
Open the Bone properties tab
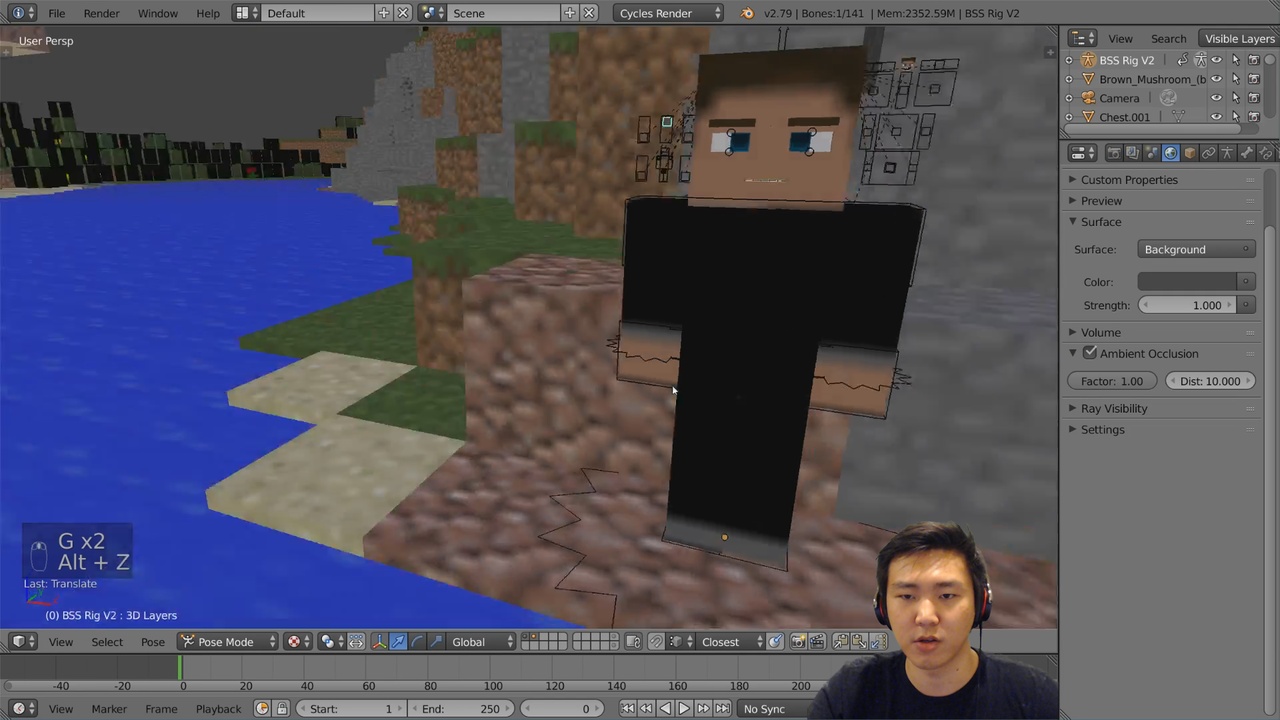click(x=1247, y=153)
